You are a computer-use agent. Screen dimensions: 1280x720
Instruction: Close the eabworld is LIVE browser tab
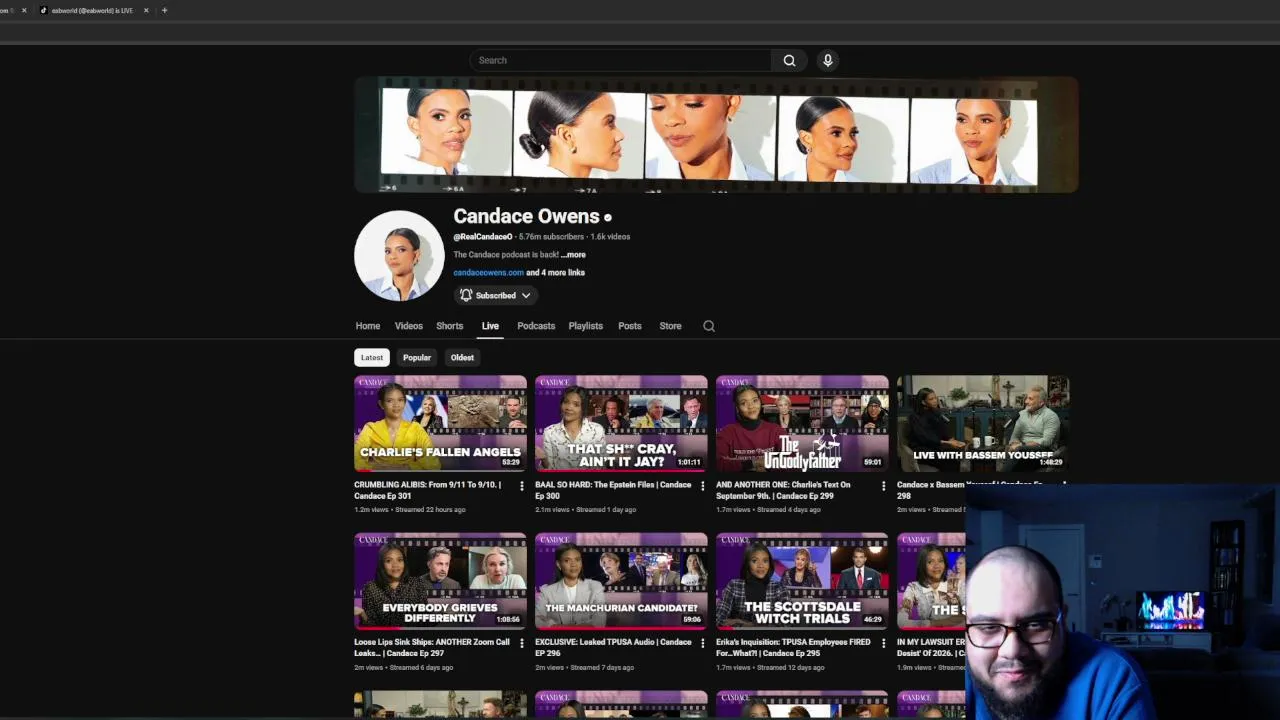146,10
